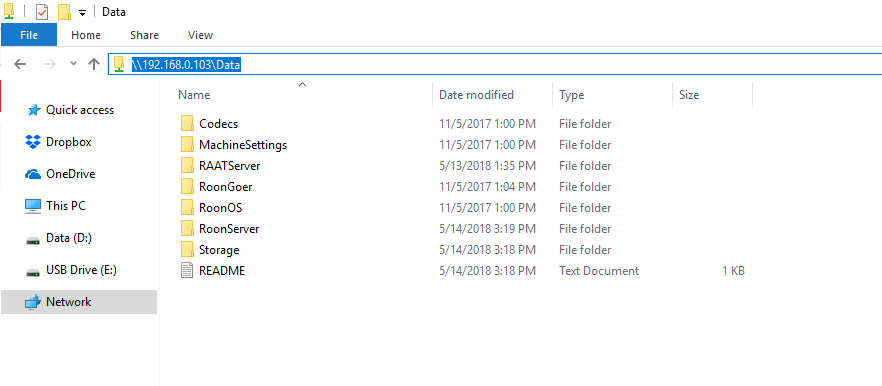Click the USB Drive (E:) icon

coord(33,272)
